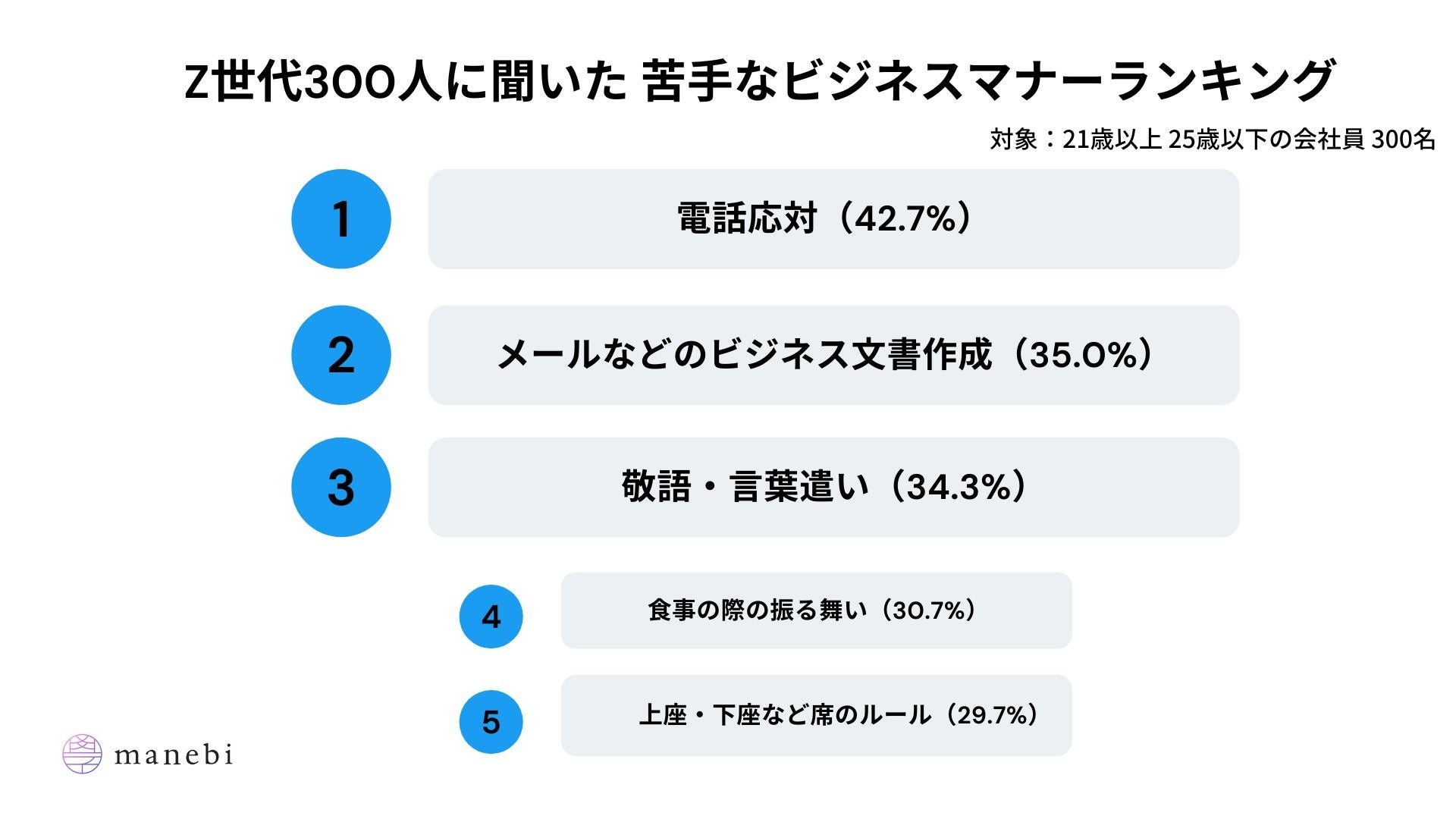Click the 上座・下座など席のルール label text
This screenshot has height=819, width=1456.
tap(785, 715)
